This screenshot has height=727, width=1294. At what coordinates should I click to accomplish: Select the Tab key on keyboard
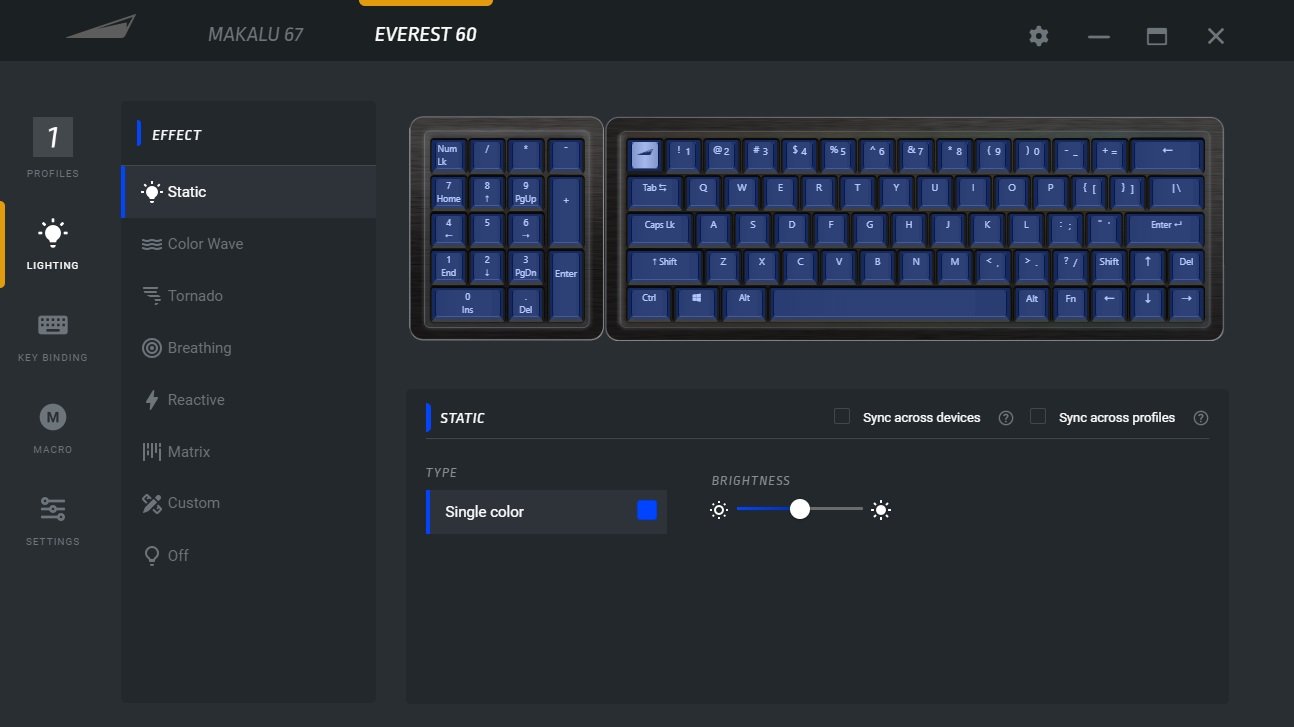(x=654, y=190)
